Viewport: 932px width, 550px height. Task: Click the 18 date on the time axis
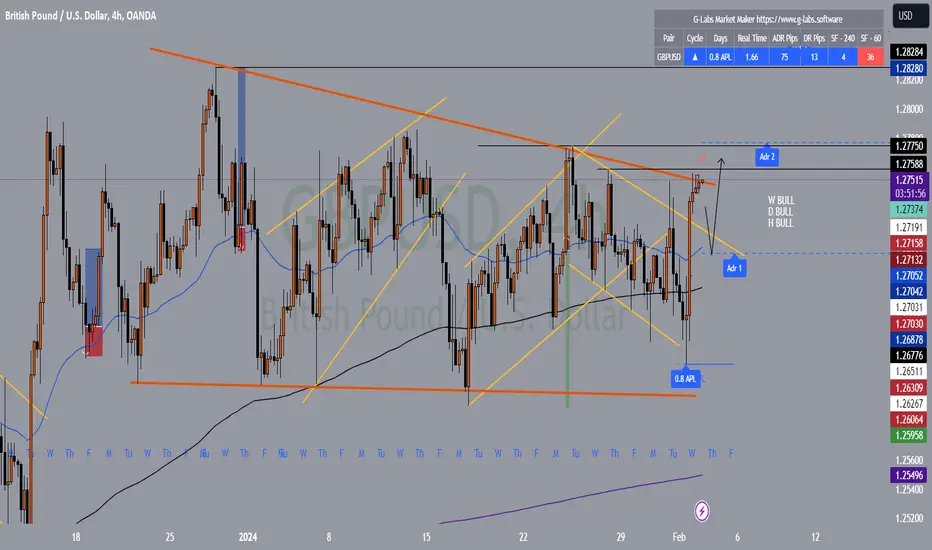(x=75, y=537)
